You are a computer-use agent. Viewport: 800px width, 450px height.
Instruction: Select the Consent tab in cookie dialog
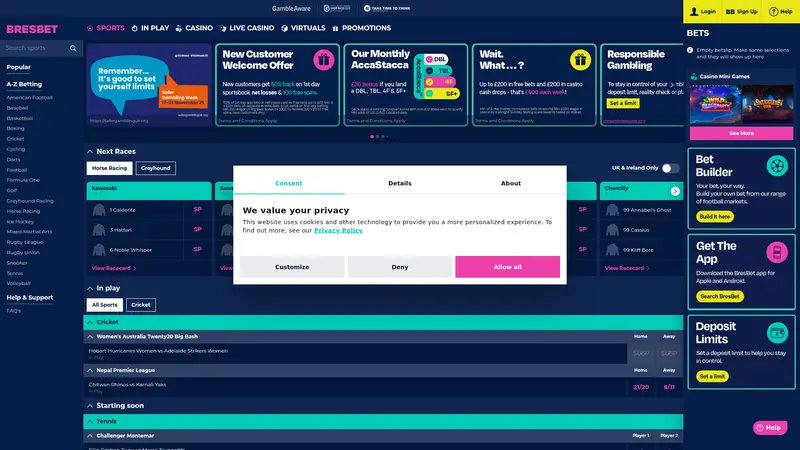289,183
